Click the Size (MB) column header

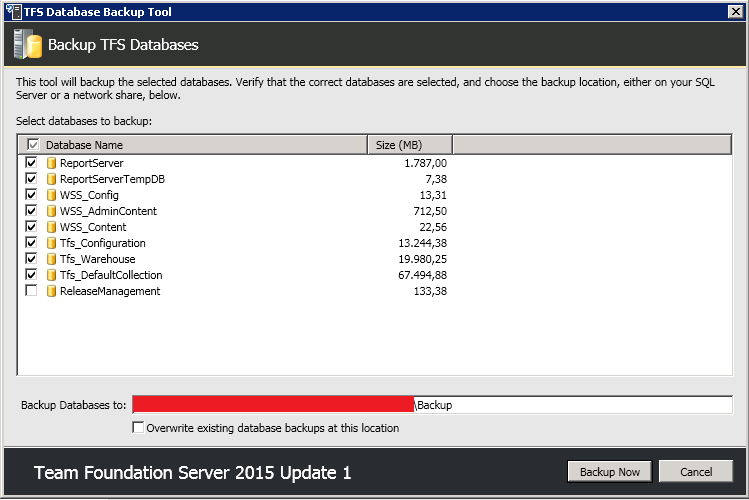(x=410, y=145)
